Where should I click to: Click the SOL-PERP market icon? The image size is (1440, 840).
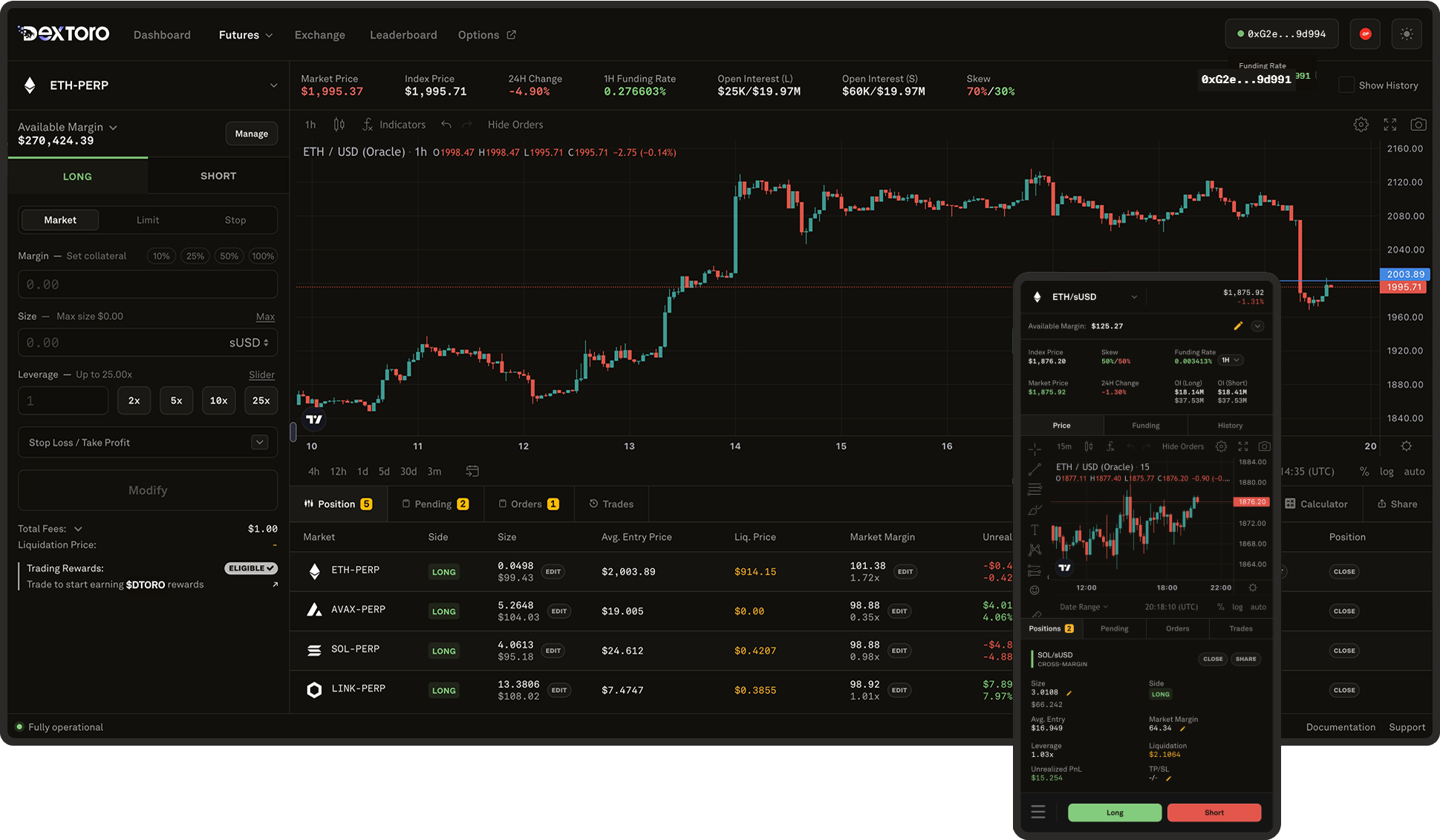coord(314,650)
